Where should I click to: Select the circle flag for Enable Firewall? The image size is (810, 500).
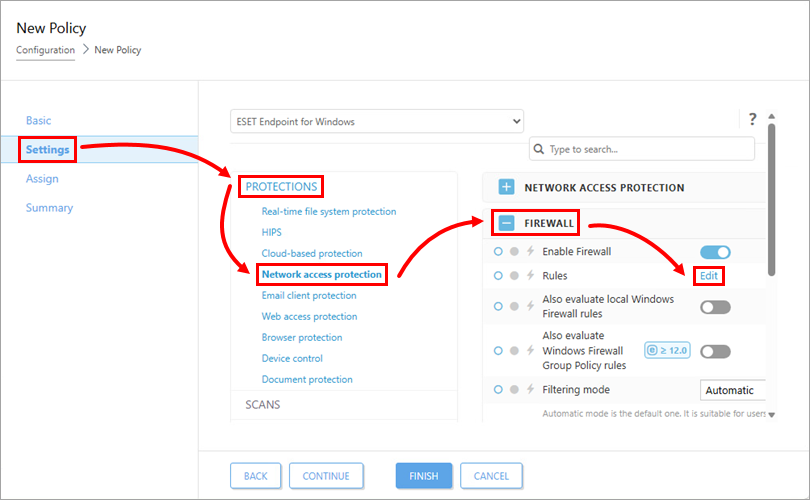point(498,252)
